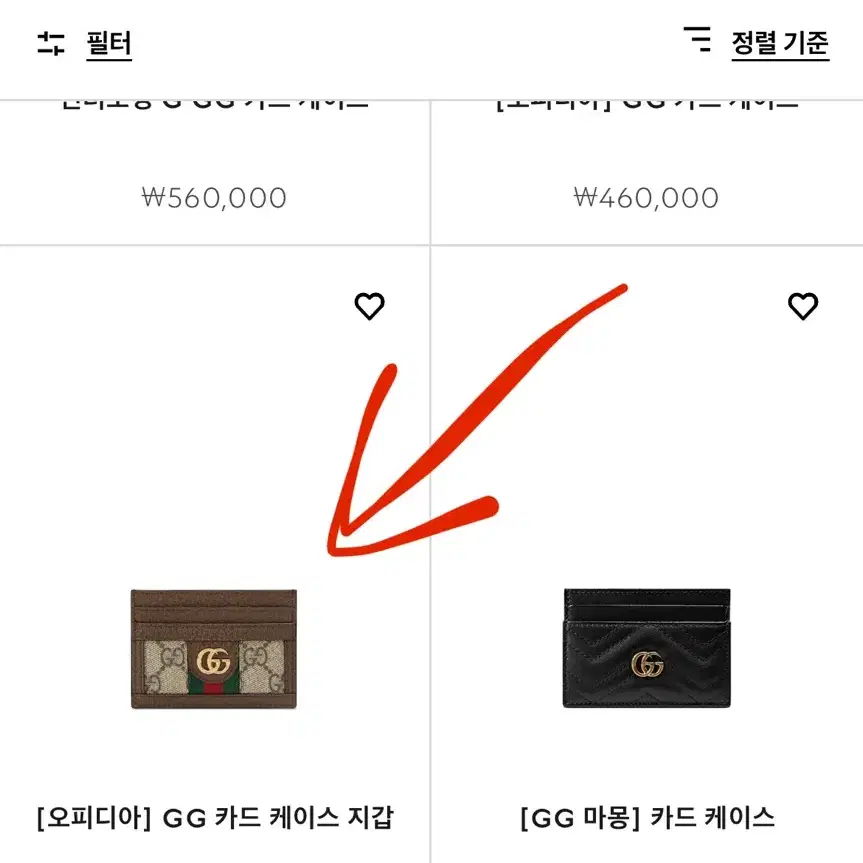This screenshot has width=863, height=863.
Task: Add Ophidia card case to wishlist
Action: [369, 306]
